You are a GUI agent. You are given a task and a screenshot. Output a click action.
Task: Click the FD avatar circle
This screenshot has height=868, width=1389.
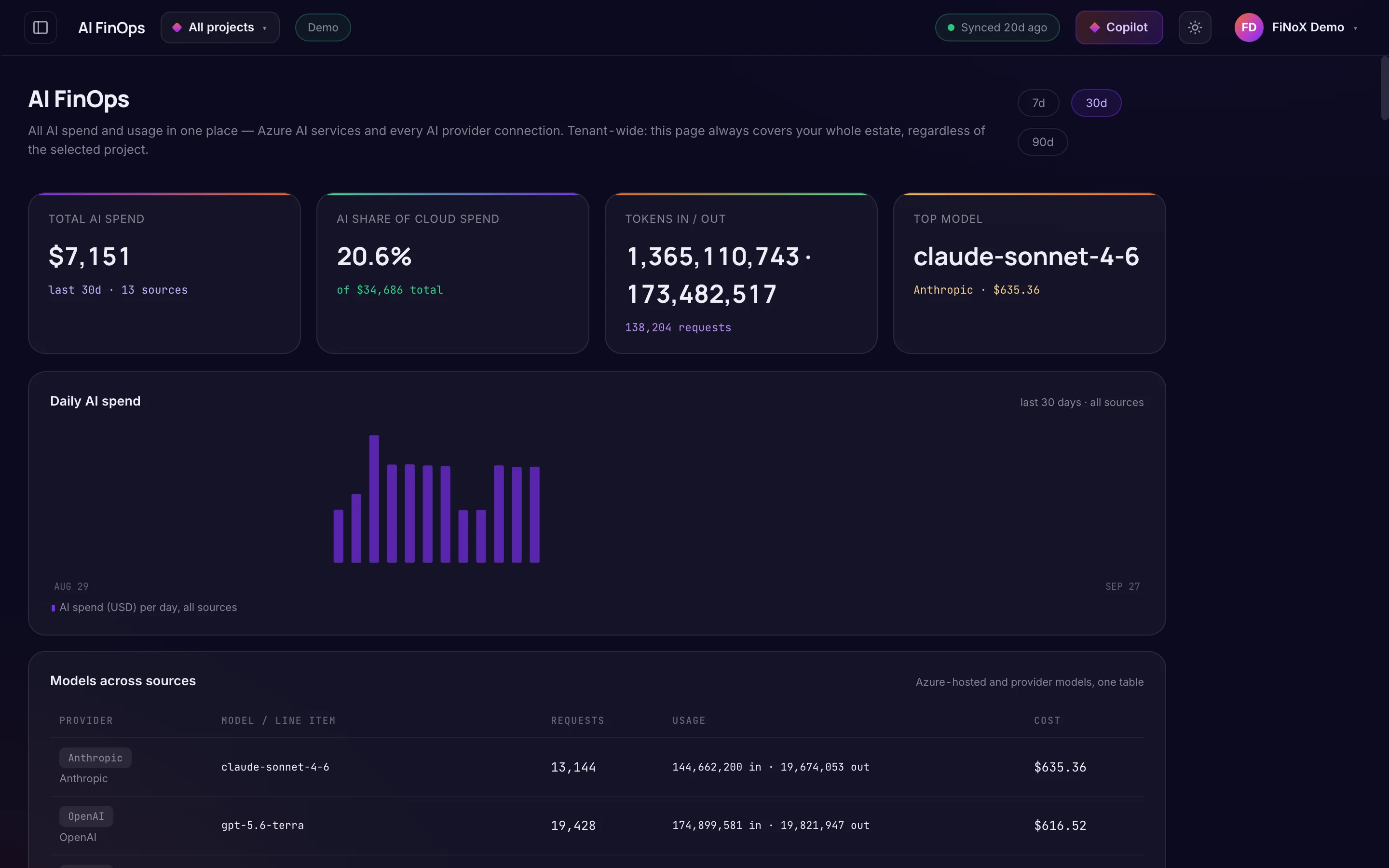[x=1248, y=27]
